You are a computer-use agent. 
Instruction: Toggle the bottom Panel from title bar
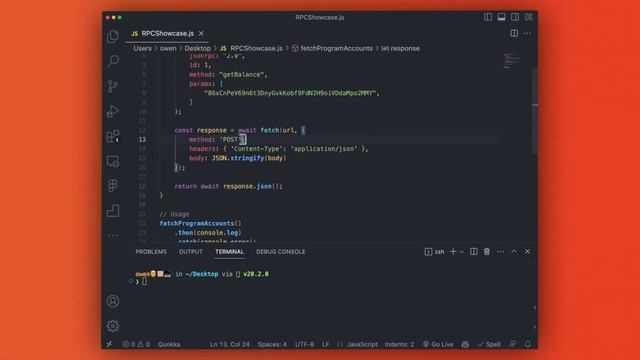point(502,17)
